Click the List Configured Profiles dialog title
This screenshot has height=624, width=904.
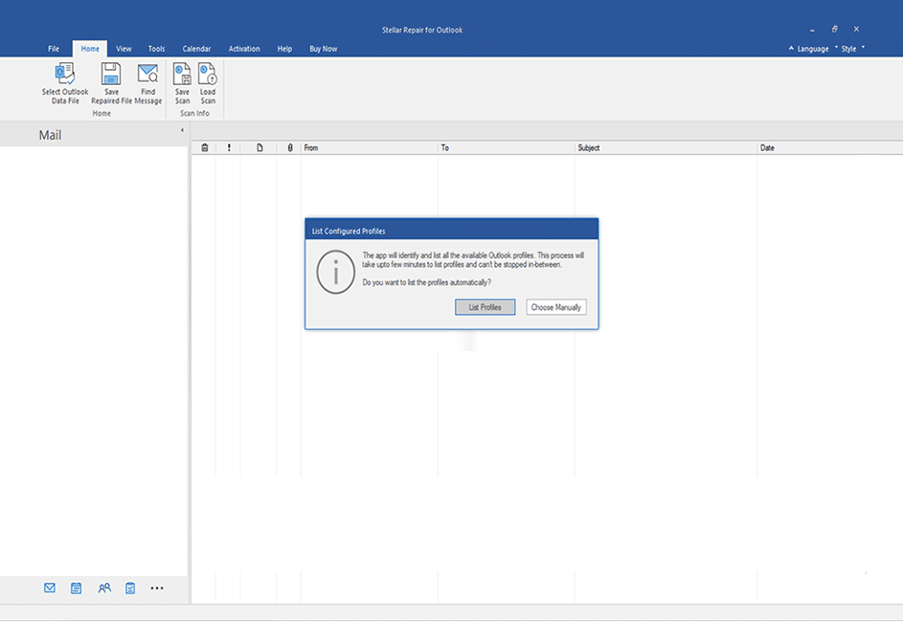(348, 231)
